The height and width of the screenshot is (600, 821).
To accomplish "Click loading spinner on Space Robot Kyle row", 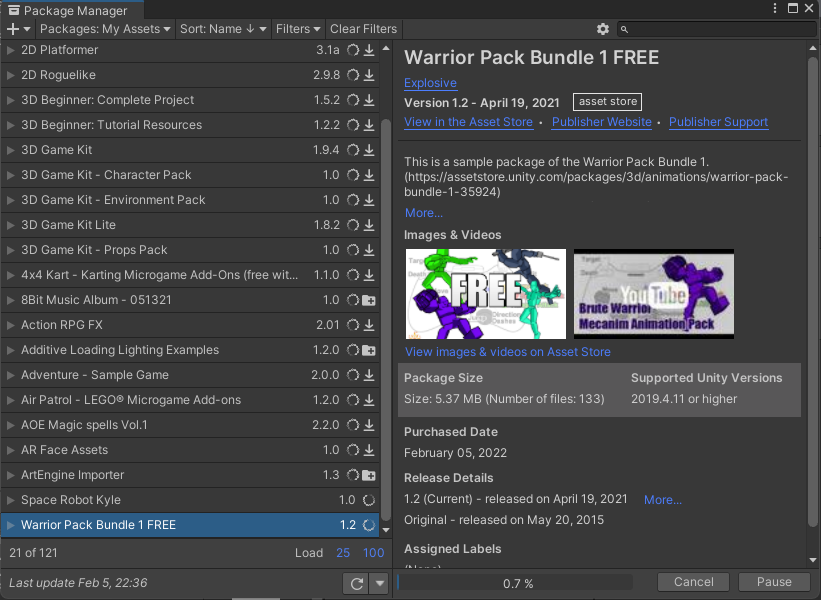I will pyautogui.click(x=369, y=501).
